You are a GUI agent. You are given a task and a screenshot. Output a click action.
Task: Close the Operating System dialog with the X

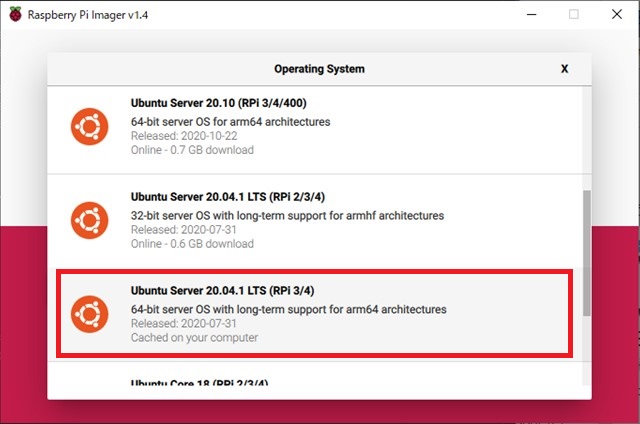tap(564, 69)
